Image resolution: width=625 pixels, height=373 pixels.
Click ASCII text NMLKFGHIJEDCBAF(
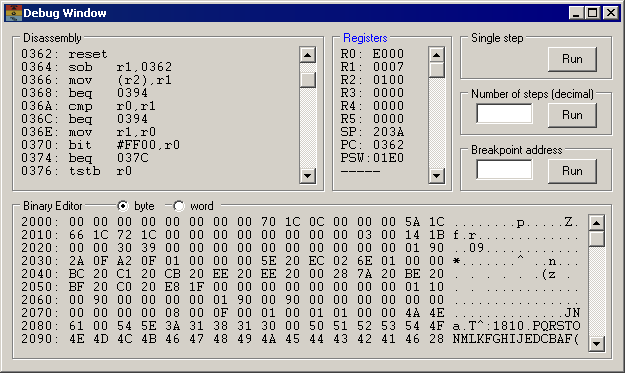(516, 339)
